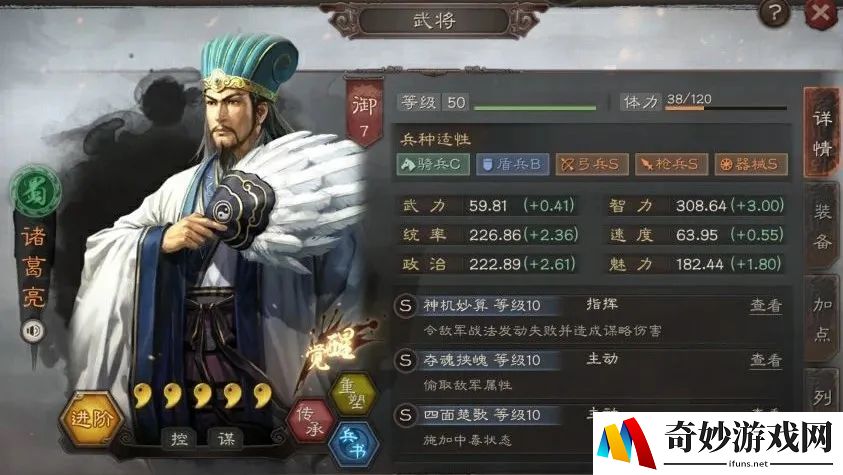
Task: Open the 兵书 blue hexagon icon
Action: (x=354, y=444)
